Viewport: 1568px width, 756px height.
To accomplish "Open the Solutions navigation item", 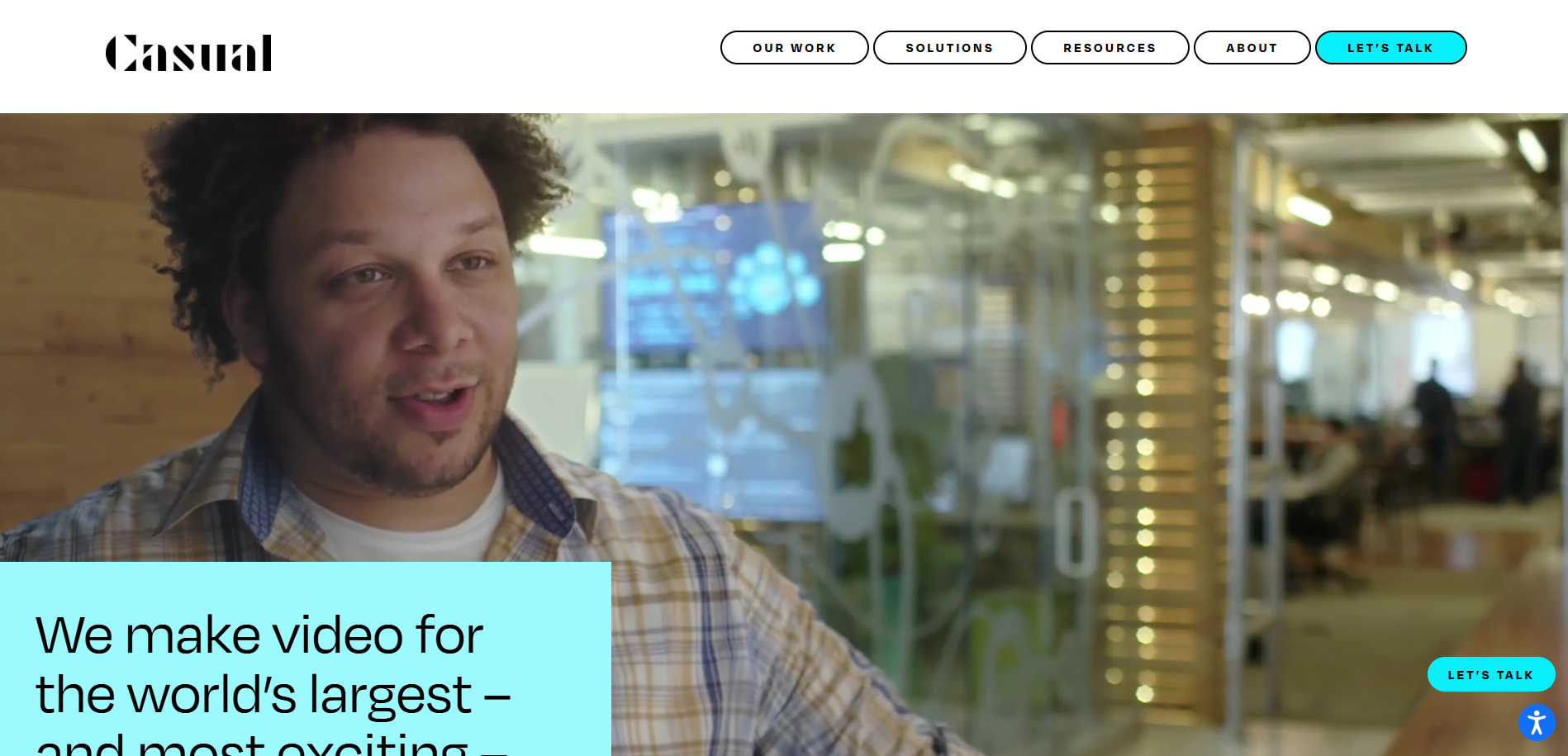I will [949, 48].
